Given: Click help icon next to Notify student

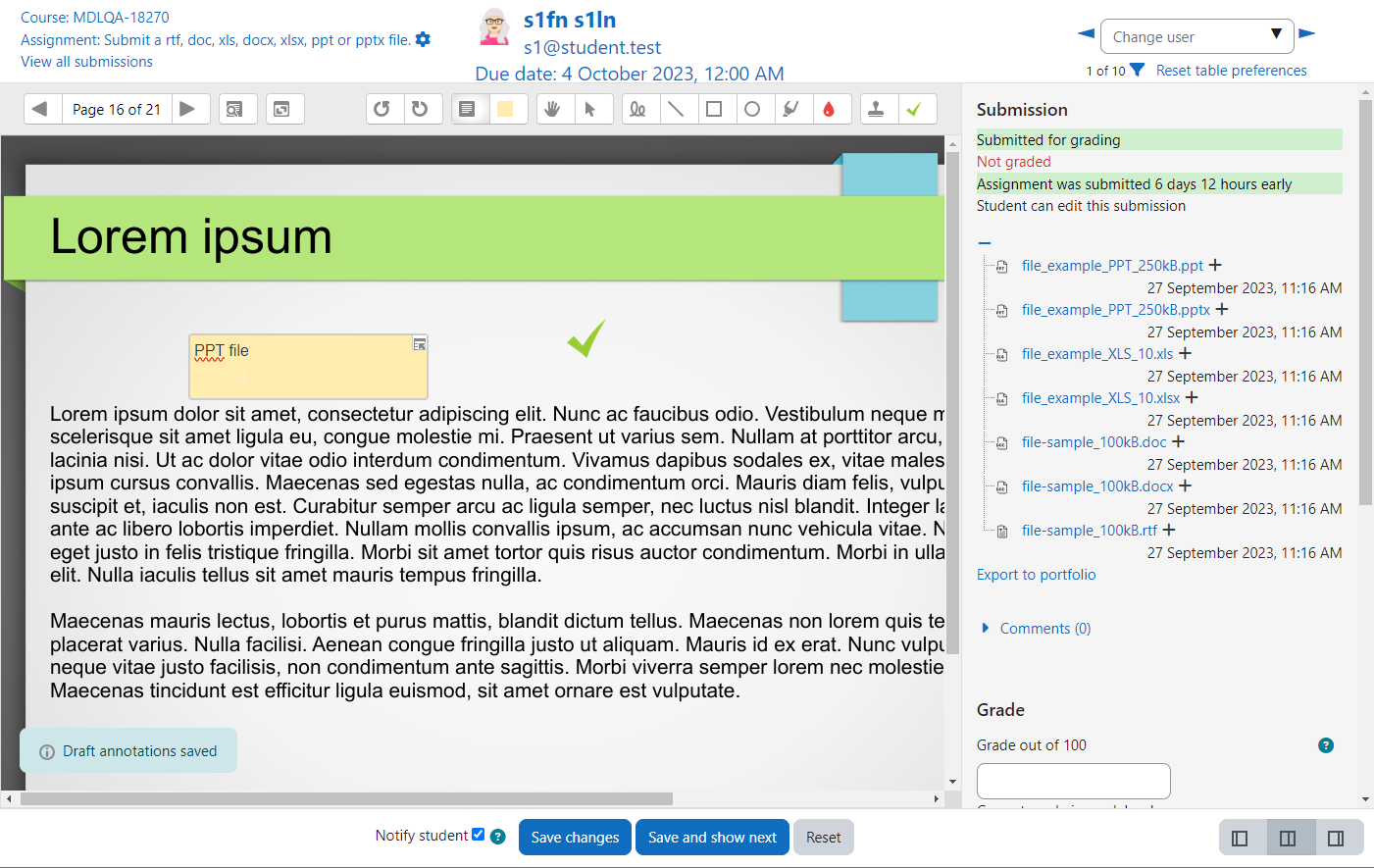Looking at the screenshot, I should (x=497, y=837).
